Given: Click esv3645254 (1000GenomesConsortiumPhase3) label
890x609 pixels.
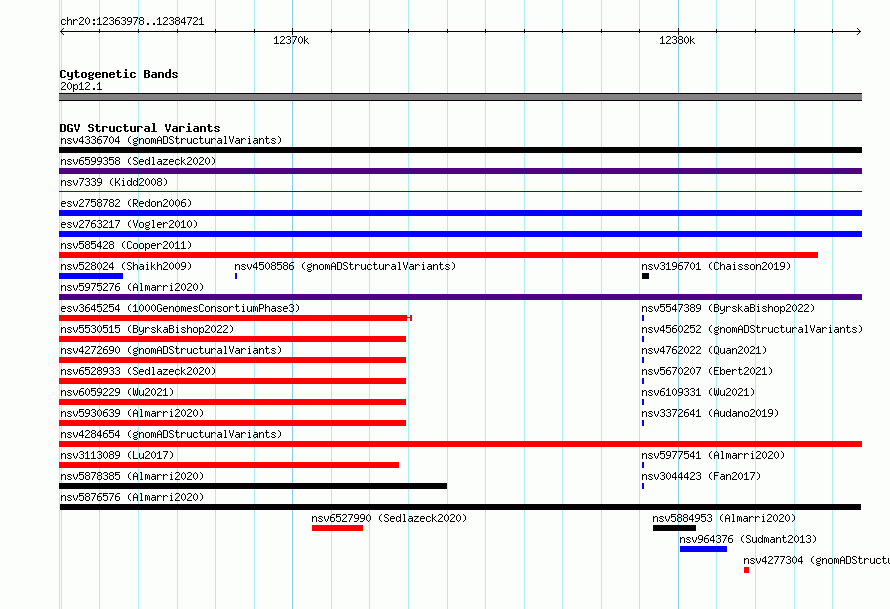Looking at the screenshot, I should 180,308.
